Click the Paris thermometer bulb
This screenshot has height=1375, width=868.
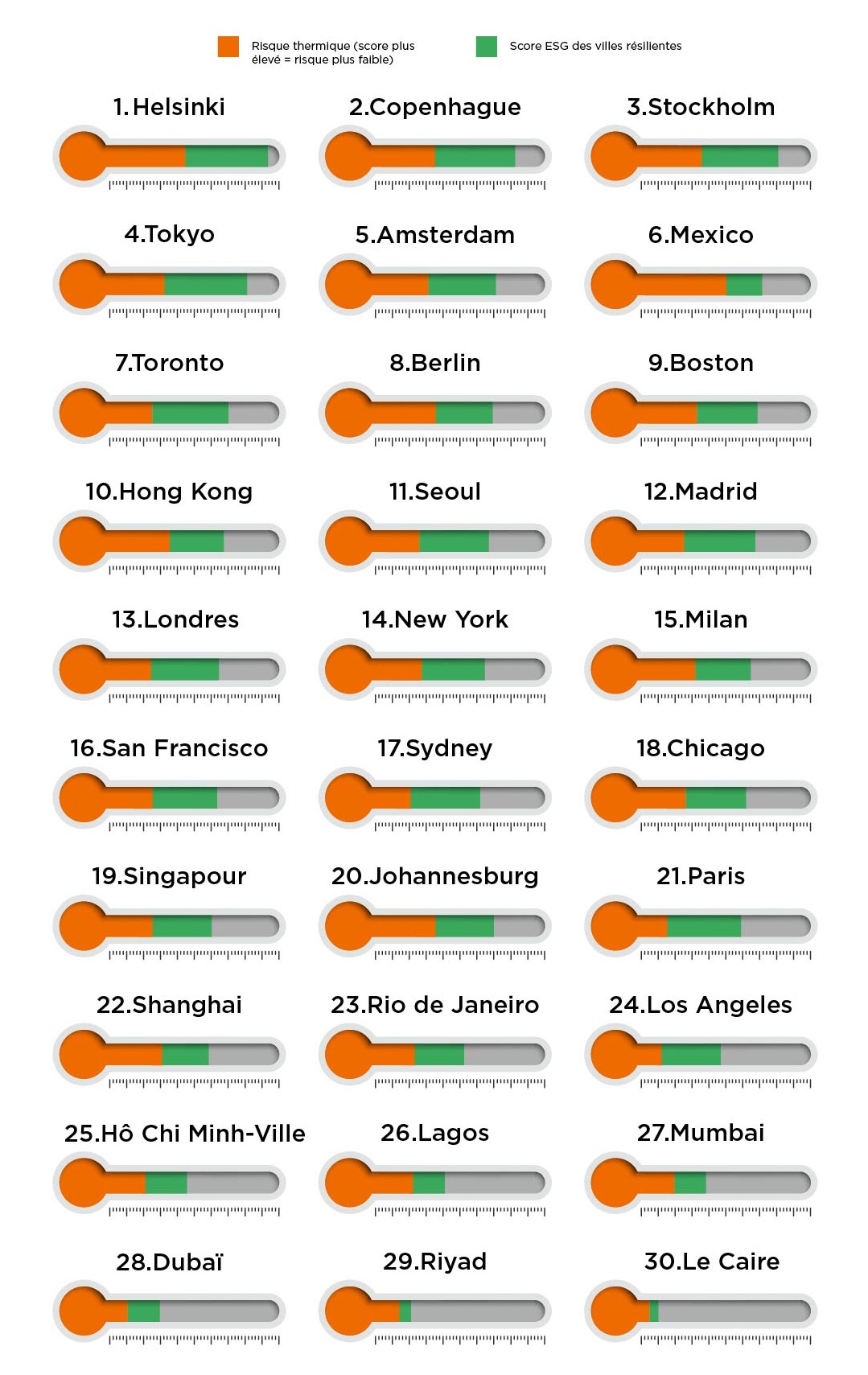[x=615, y=926]
